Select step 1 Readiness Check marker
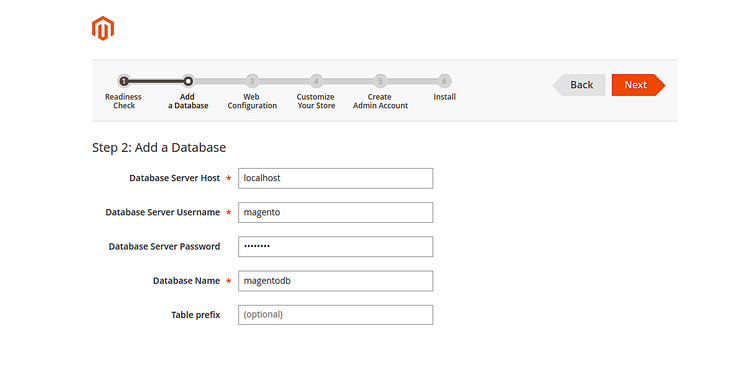The width and height of the screenshot is (750, 384). coord(124,81)
